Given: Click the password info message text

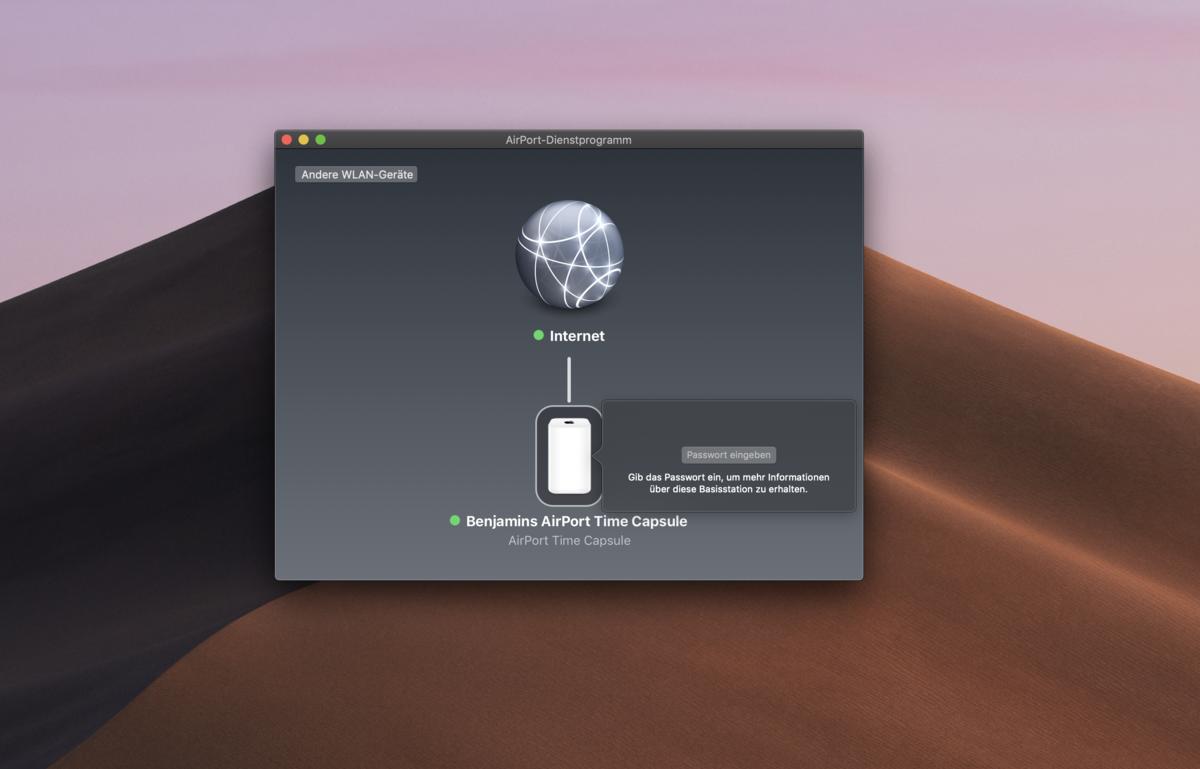Looking at the screenshot, I should tap(728, 483).
